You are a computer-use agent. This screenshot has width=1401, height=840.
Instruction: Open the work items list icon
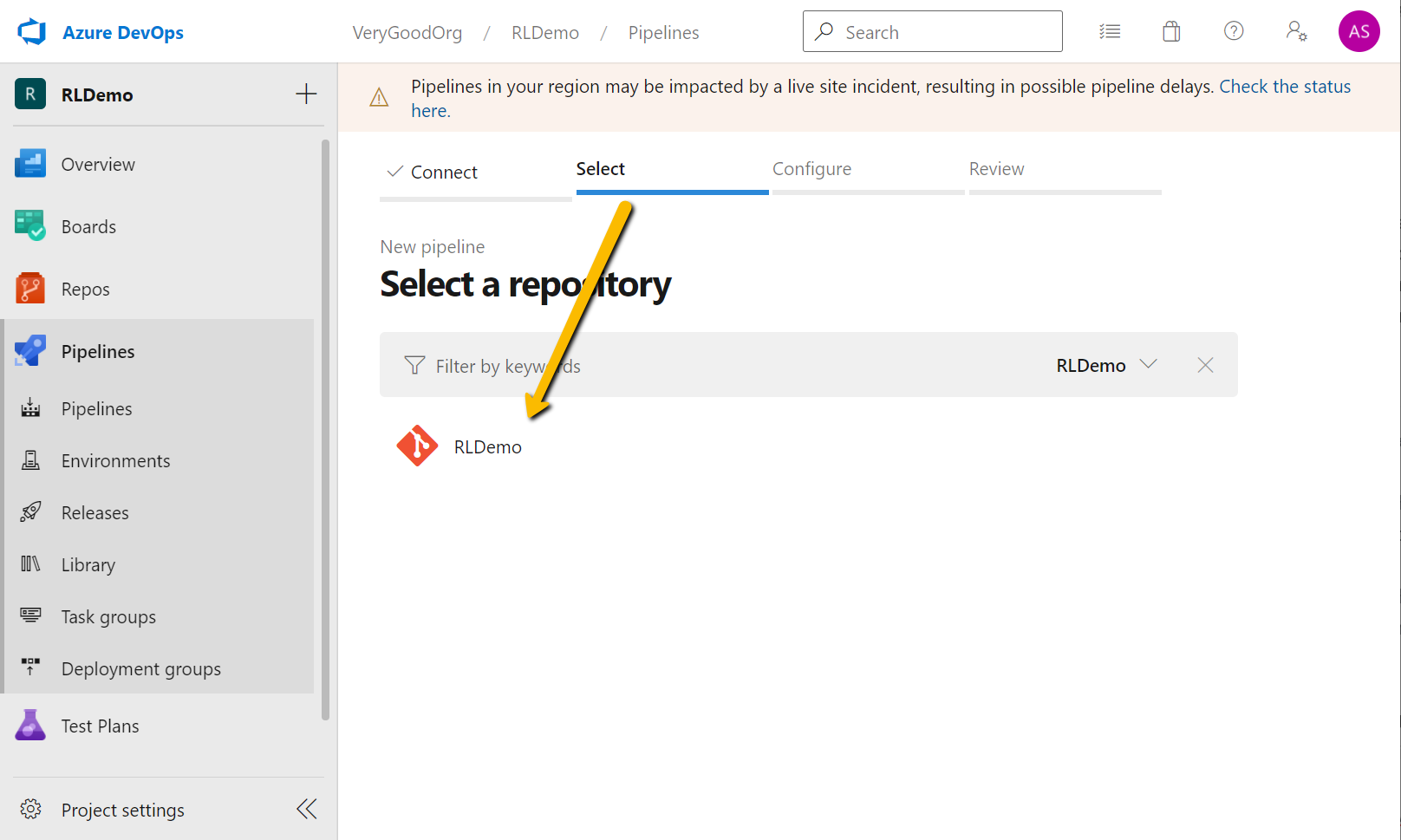(1110, 32)
